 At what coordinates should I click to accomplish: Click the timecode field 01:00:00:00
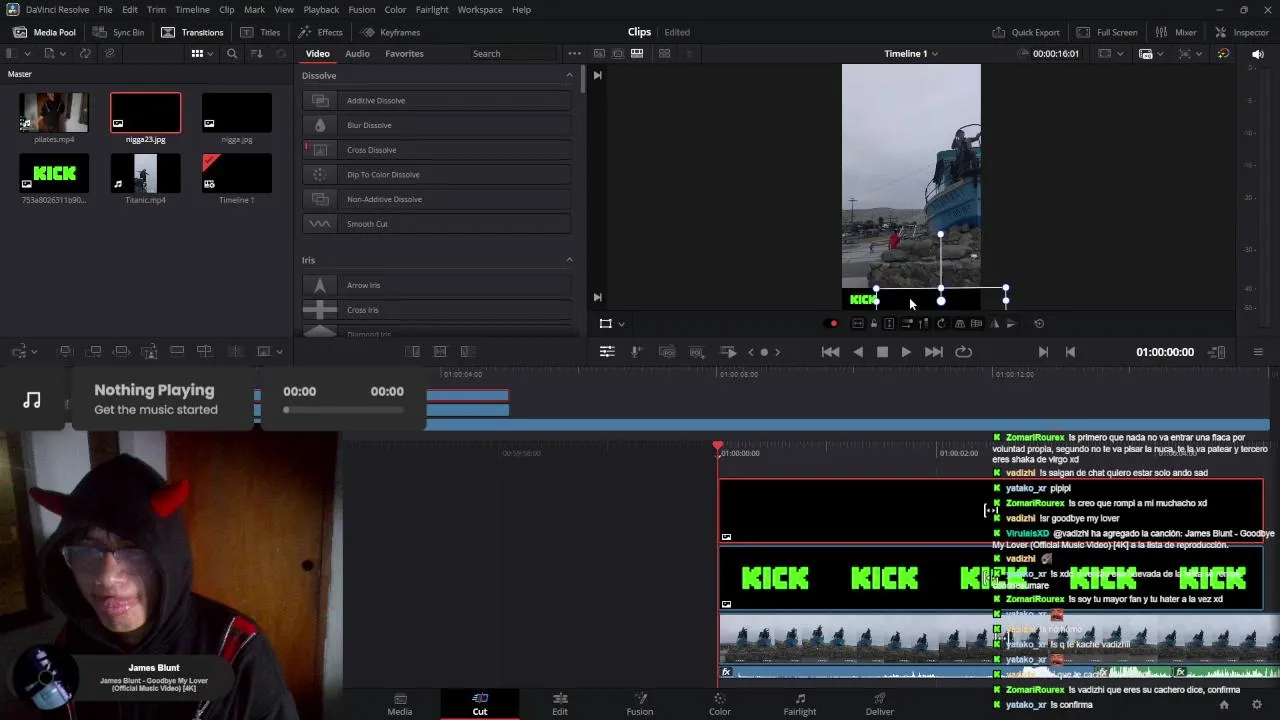1164,352
